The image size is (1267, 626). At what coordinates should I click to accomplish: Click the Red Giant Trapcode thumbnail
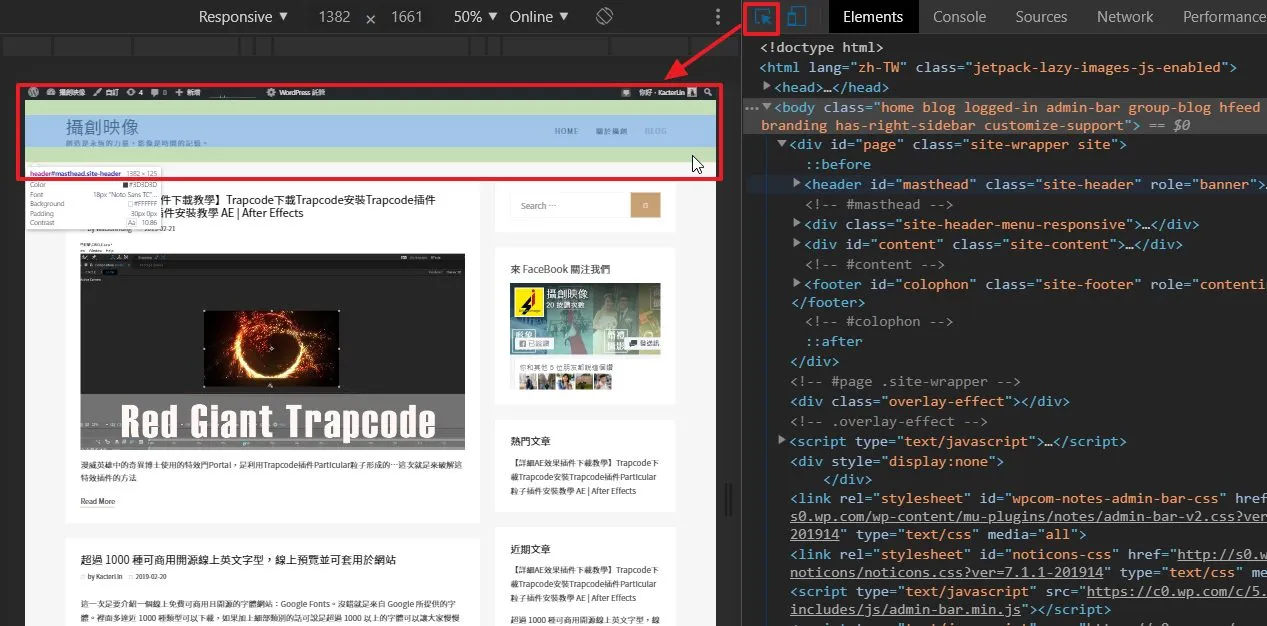click(x=272, y=351)
